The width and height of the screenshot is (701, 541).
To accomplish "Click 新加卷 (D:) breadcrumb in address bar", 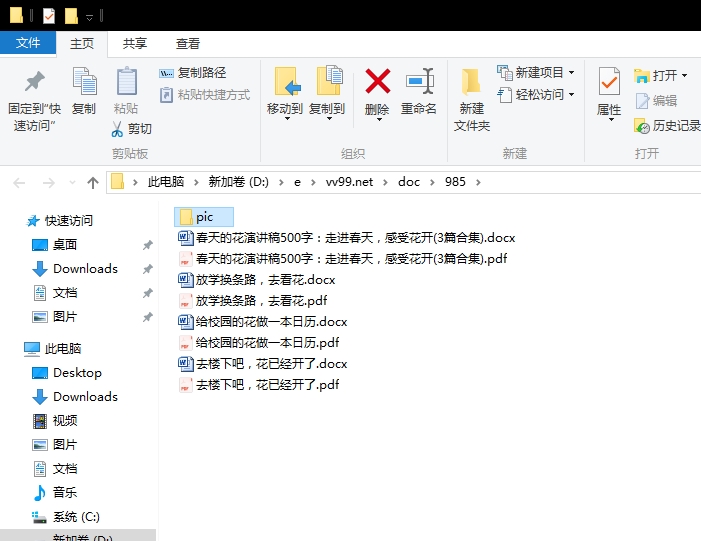I will (x=238, y=182).
